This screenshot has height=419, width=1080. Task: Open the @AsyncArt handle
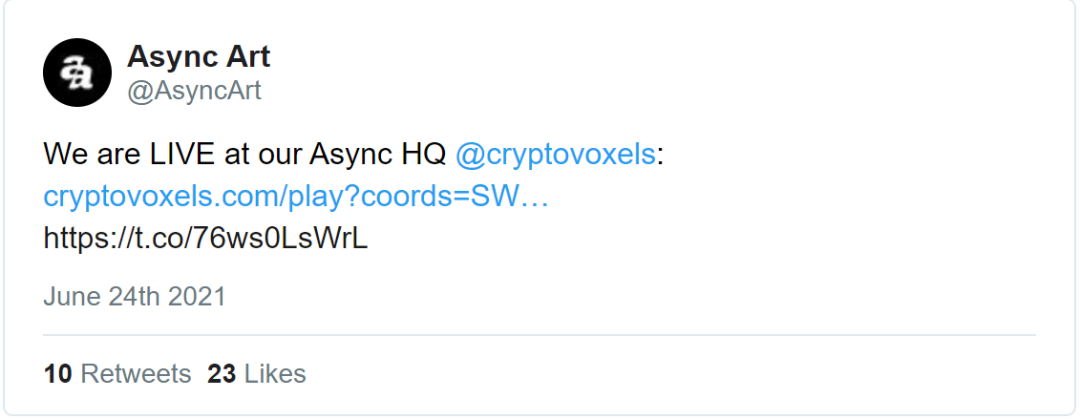tap(194, 91)
